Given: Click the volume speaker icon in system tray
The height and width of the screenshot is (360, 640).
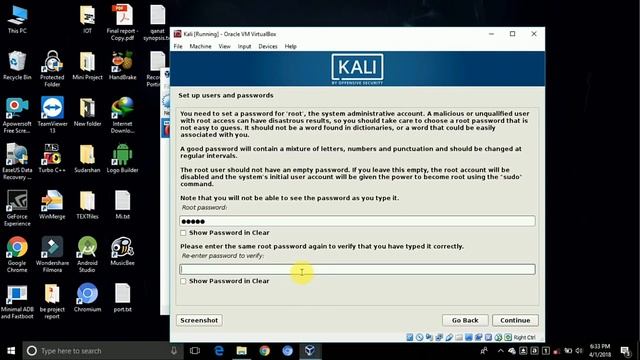Looking at the screenshot, I should coord(579,351).
